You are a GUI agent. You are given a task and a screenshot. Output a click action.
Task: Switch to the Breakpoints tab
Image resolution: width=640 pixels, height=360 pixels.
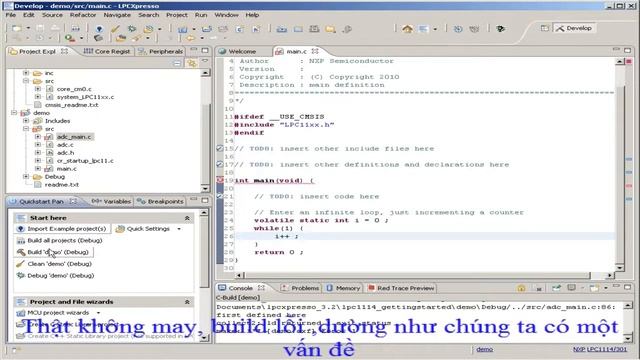[x=160, y=201]
